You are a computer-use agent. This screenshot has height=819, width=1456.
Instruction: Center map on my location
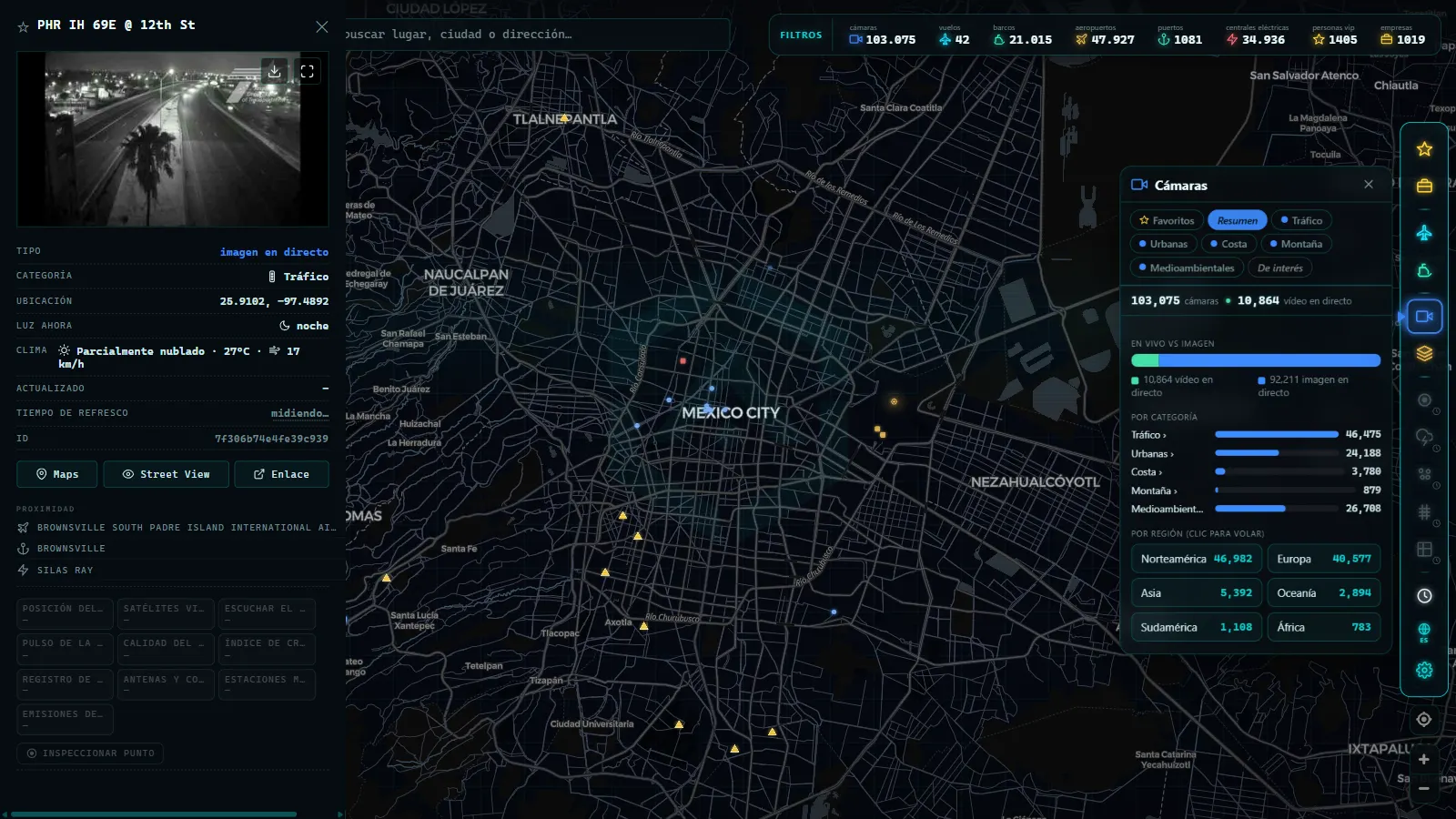click(x=1424, y=719)
